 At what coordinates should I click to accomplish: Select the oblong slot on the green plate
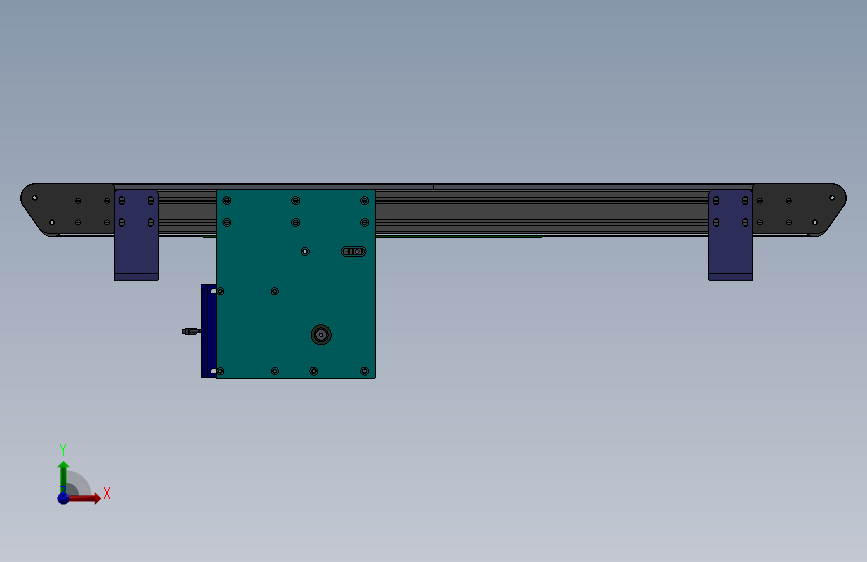353,252
